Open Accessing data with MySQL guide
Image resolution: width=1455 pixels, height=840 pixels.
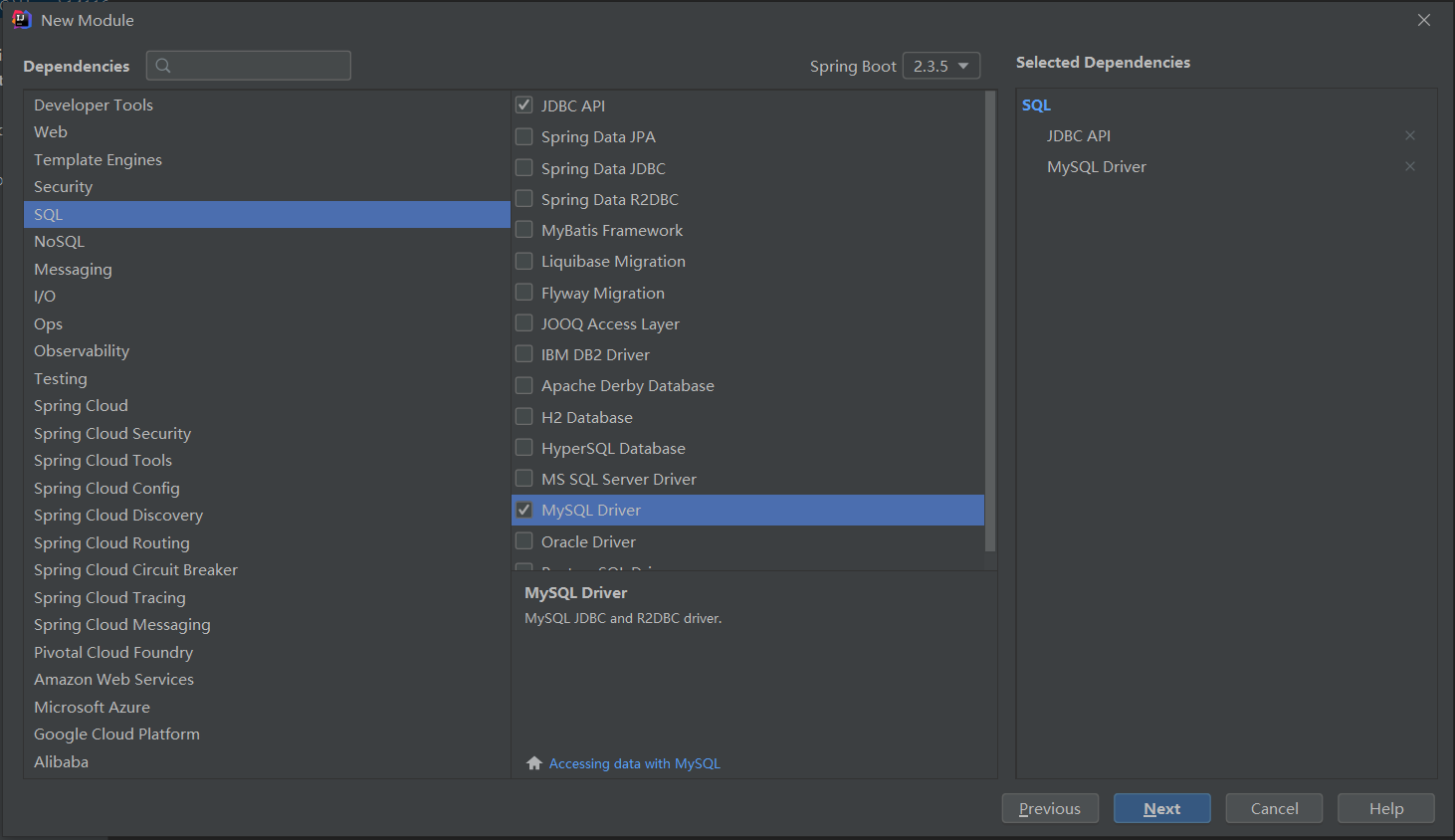(635, 763)
